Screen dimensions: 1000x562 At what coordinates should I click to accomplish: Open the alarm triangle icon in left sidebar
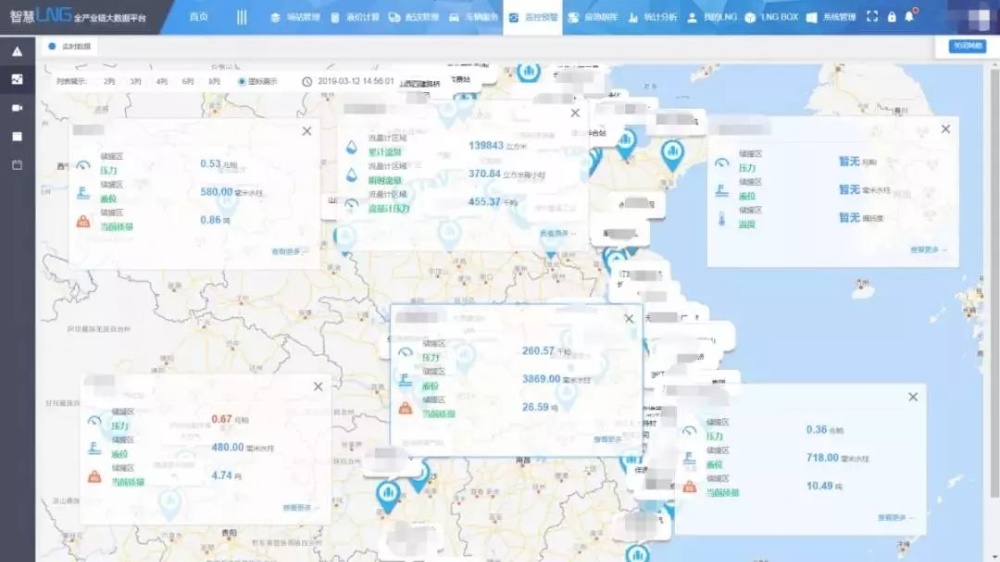(17, 52)
